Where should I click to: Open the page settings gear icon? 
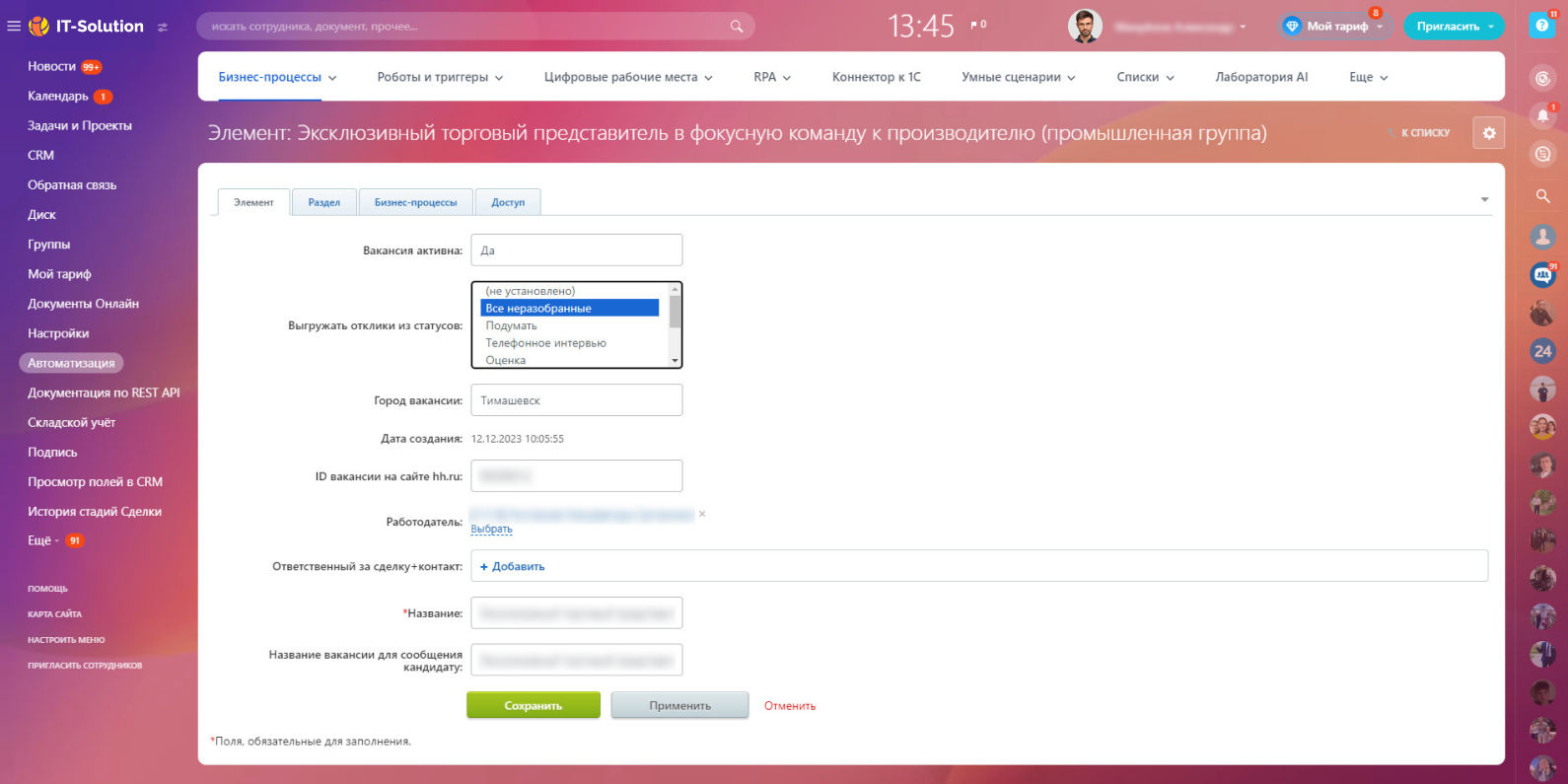point(1489,133)
